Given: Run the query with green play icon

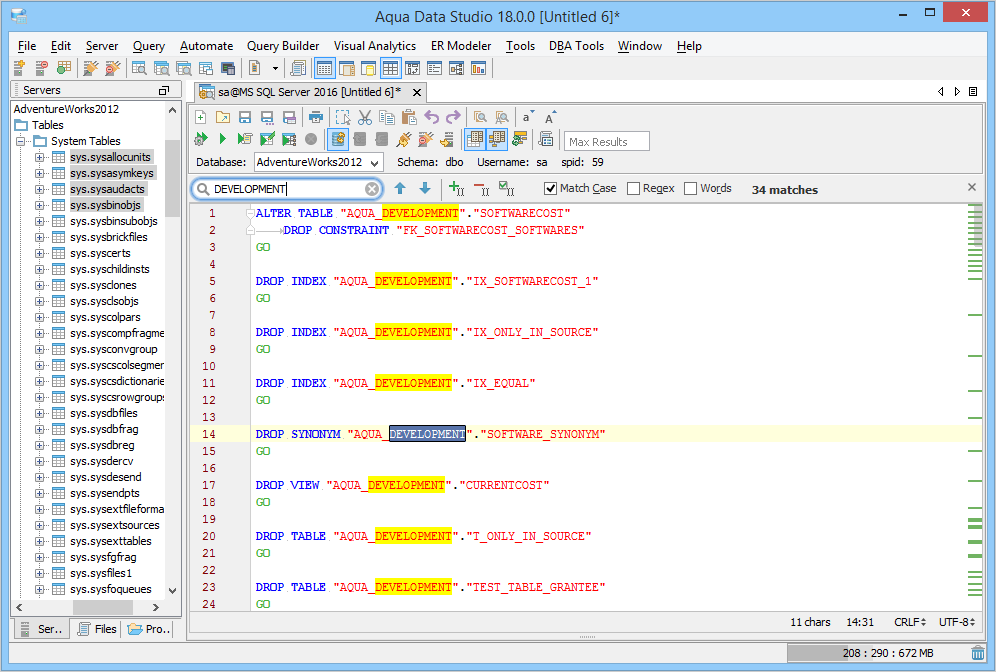Looking at the screenshot, I should [222, 139].
